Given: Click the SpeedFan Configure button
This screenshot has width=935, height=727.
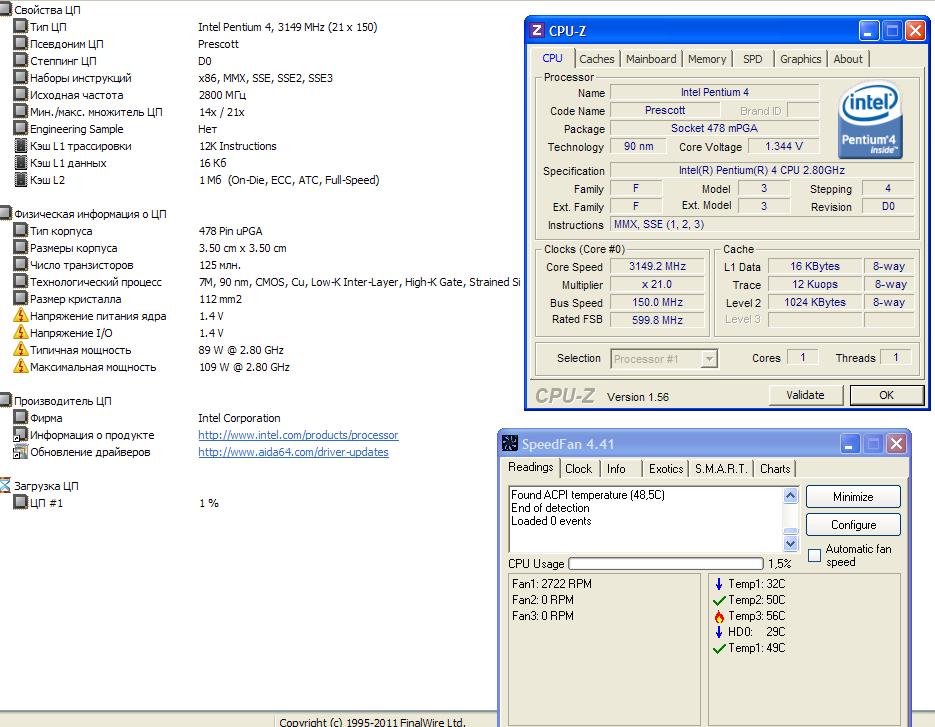Looking at the screenshot, I should click(x=853, y=525).
